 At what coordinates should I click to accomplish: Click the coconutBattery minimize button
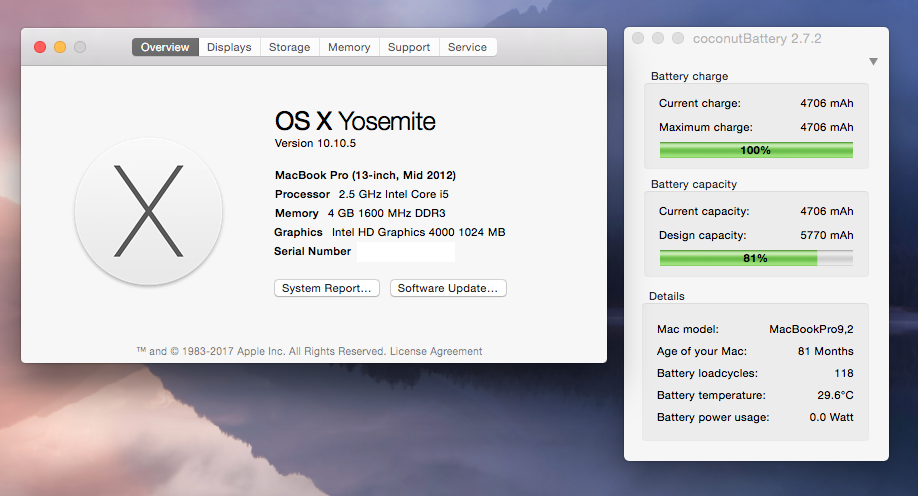tap(658, 38)
